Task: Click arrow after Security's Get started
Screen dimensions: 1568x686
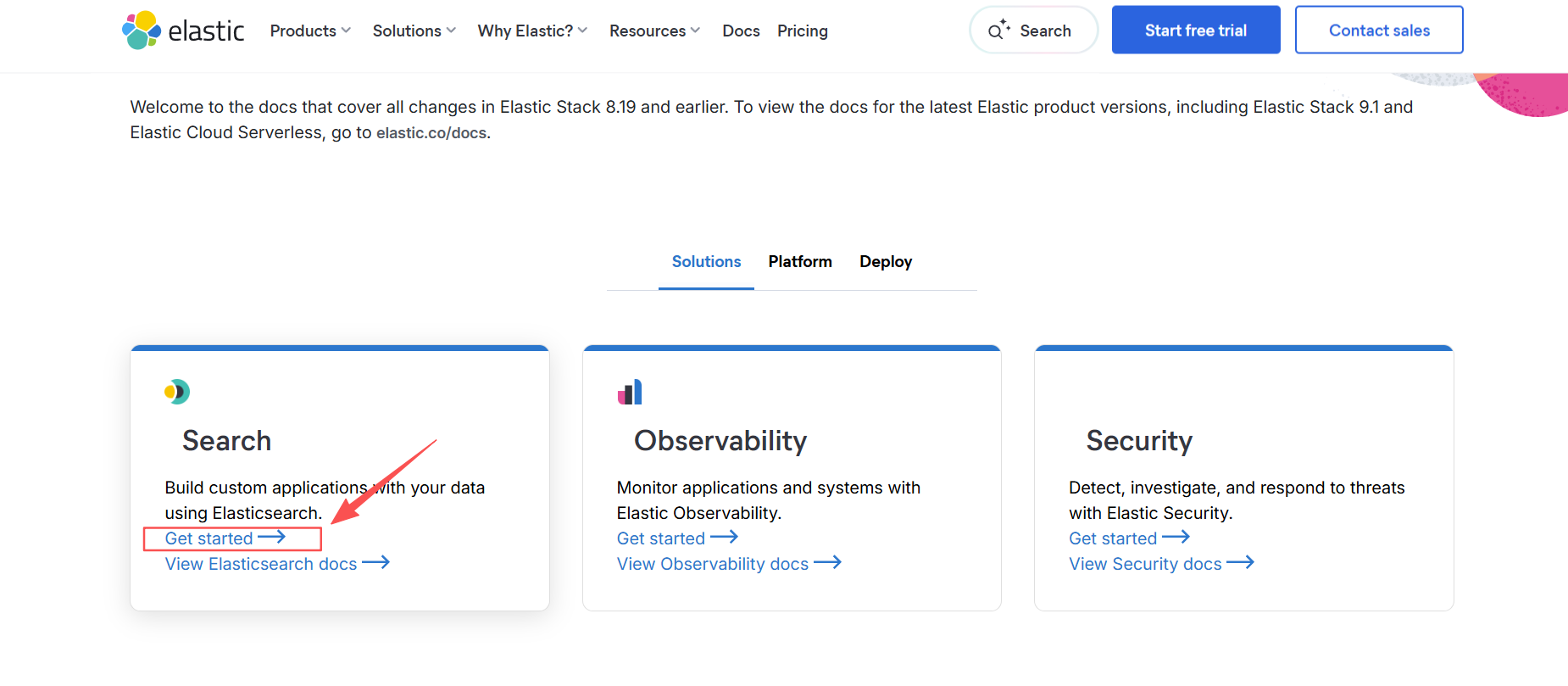Action: coord(1176,538)
